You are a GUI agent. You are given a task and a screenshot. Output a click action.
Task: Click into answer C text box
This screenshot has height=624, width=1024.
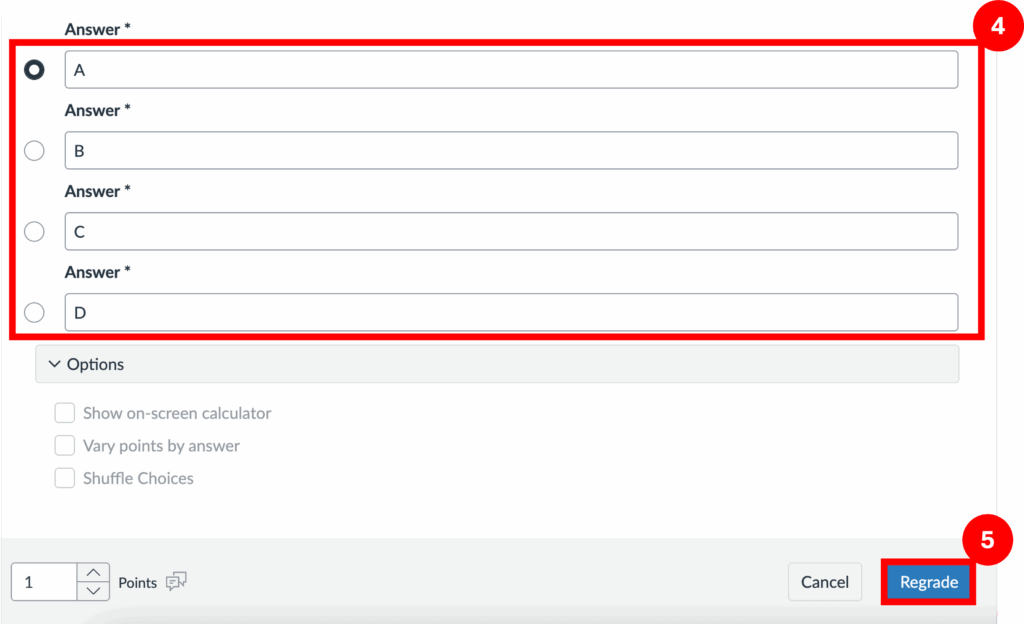(510, 232)
